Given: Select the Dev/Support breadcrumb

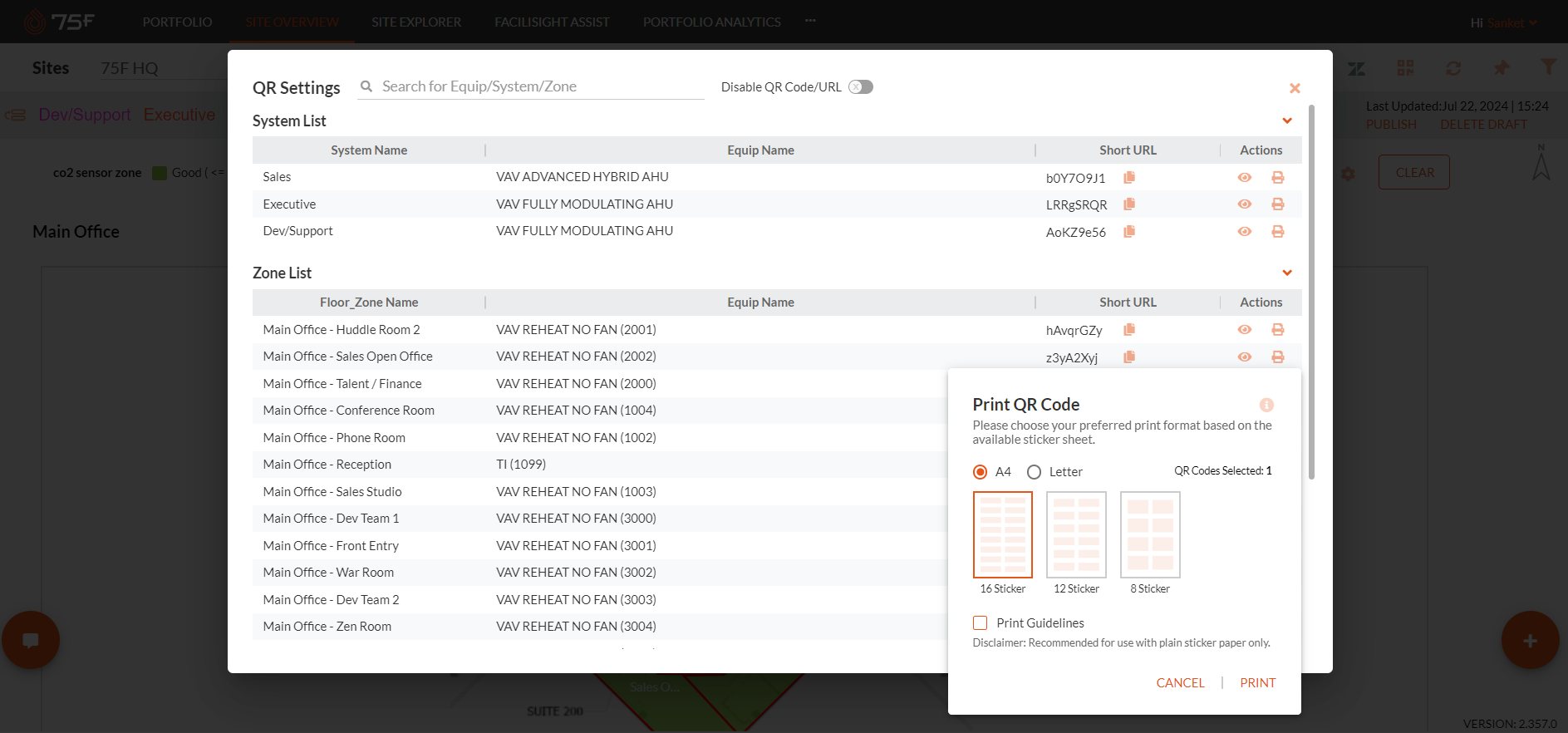Looking at the screenshot, I should pyautogui.click(x=85, y=115).
